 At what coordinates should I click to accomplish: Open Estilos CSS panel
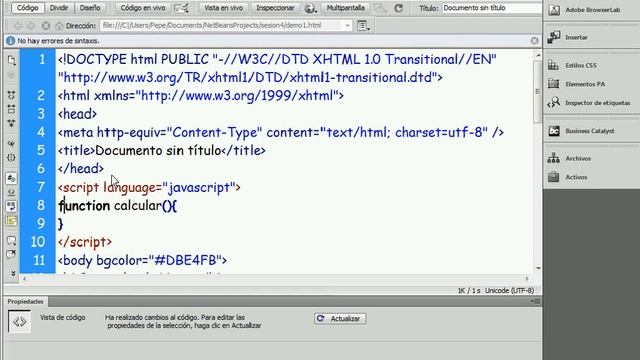pos(581,65)
